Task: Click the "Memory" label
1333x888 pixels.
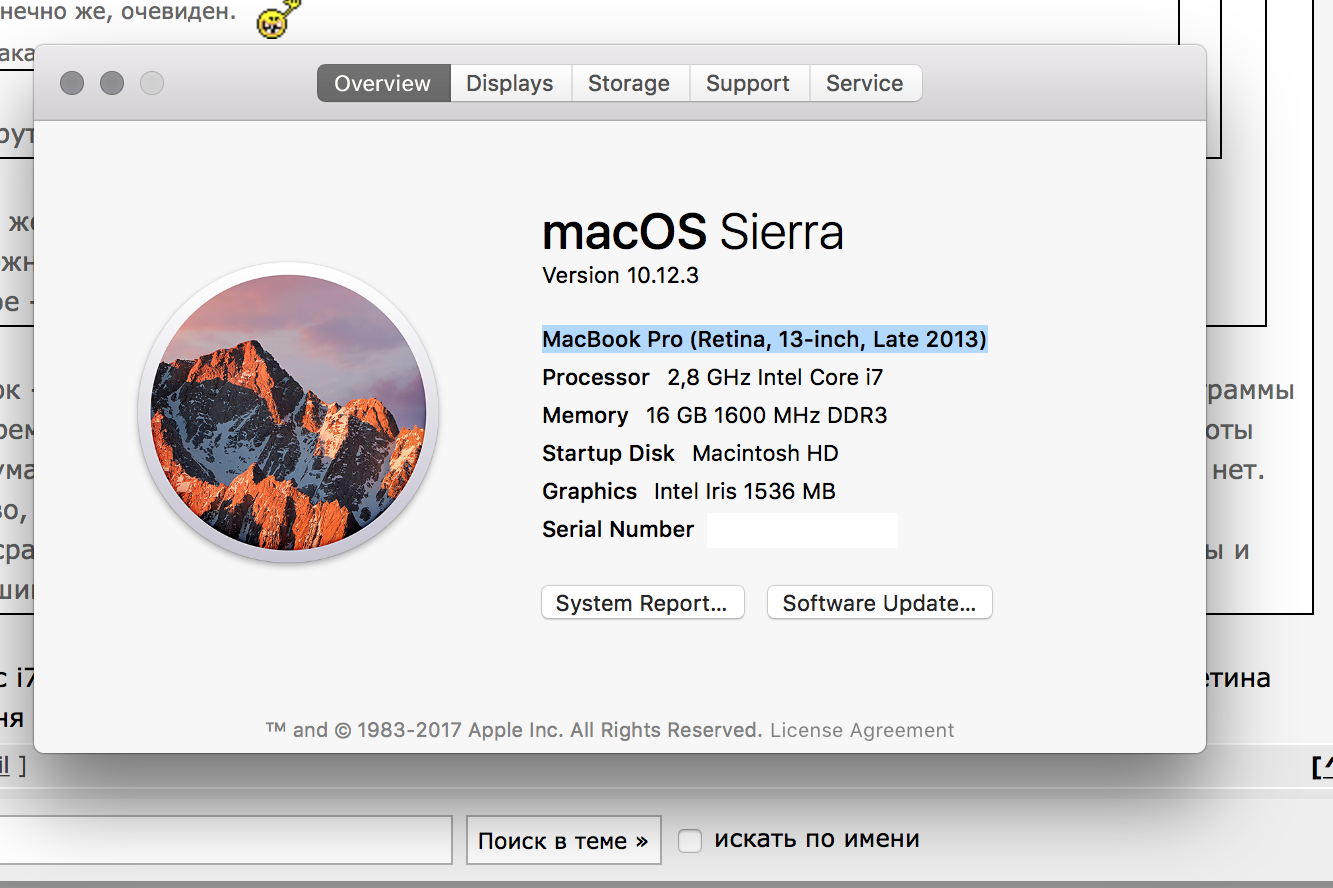Action: [x=585, y=416]
